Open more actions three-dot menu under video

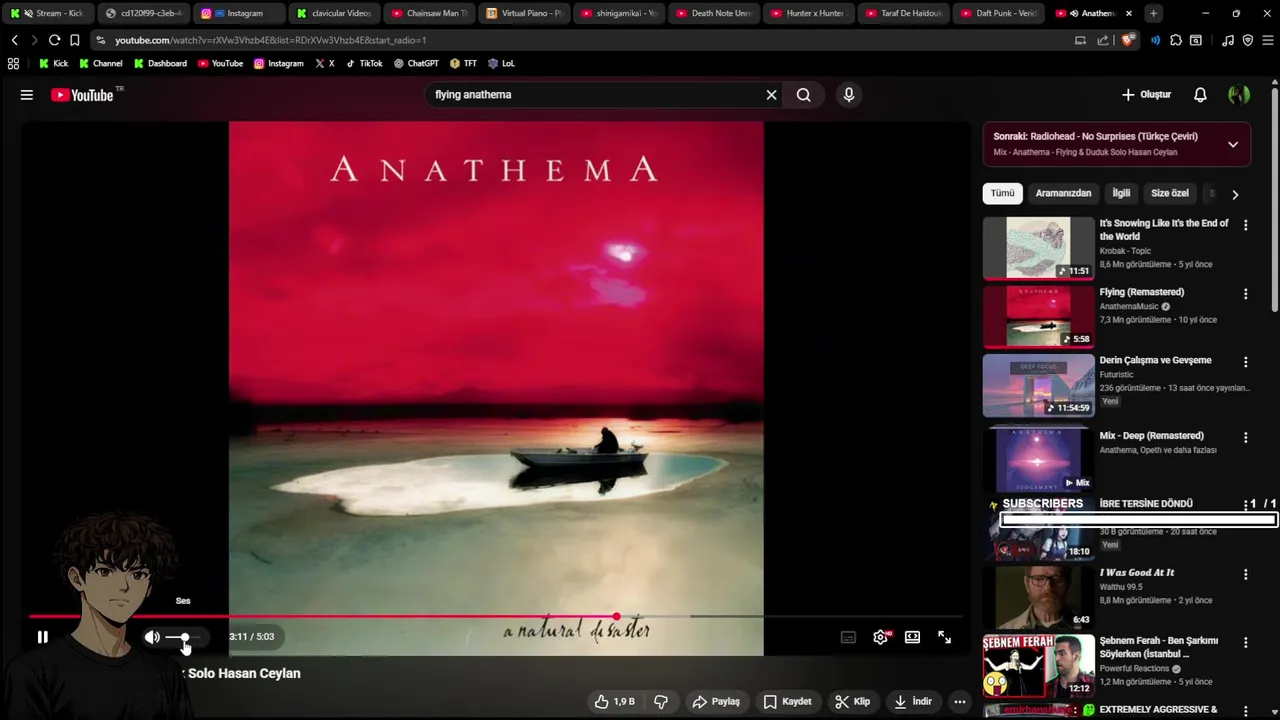click(959, 701)
